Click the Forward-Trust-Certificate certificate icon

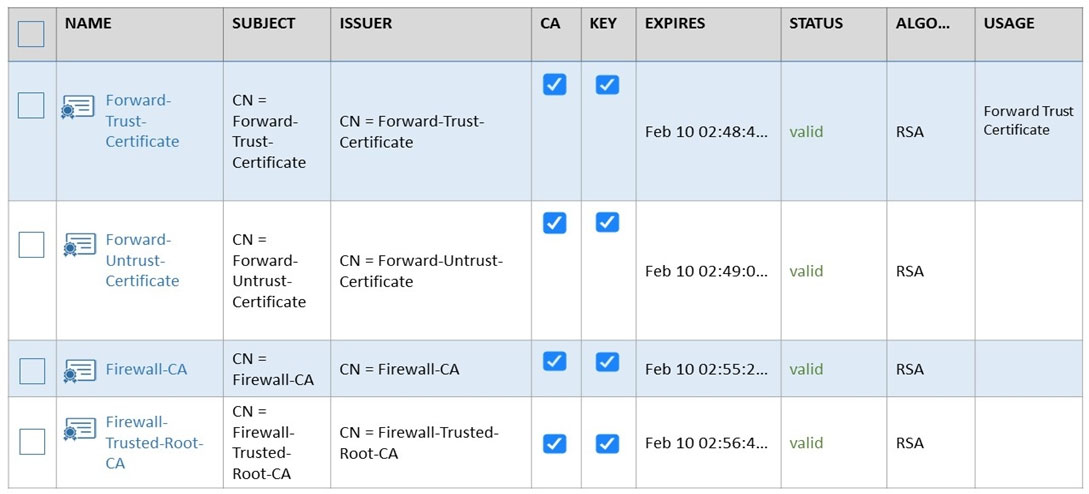tap(78, 108)
